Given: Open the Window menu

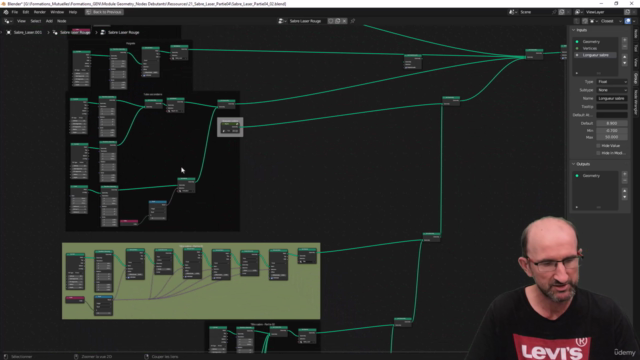Looking at the screenshot, I should [x=57, y=12].
